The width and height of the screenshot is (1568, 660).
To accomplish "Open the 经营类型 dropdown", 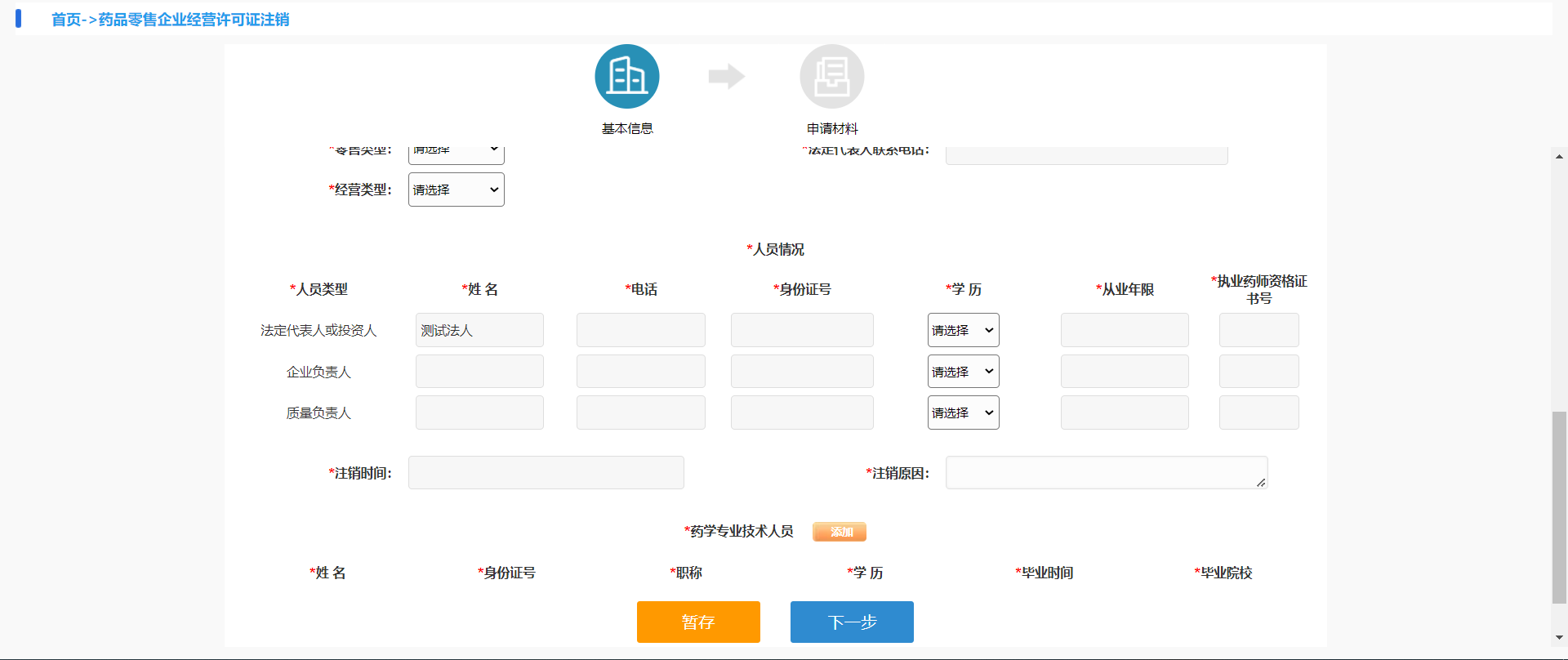I will tap(456, 190).
